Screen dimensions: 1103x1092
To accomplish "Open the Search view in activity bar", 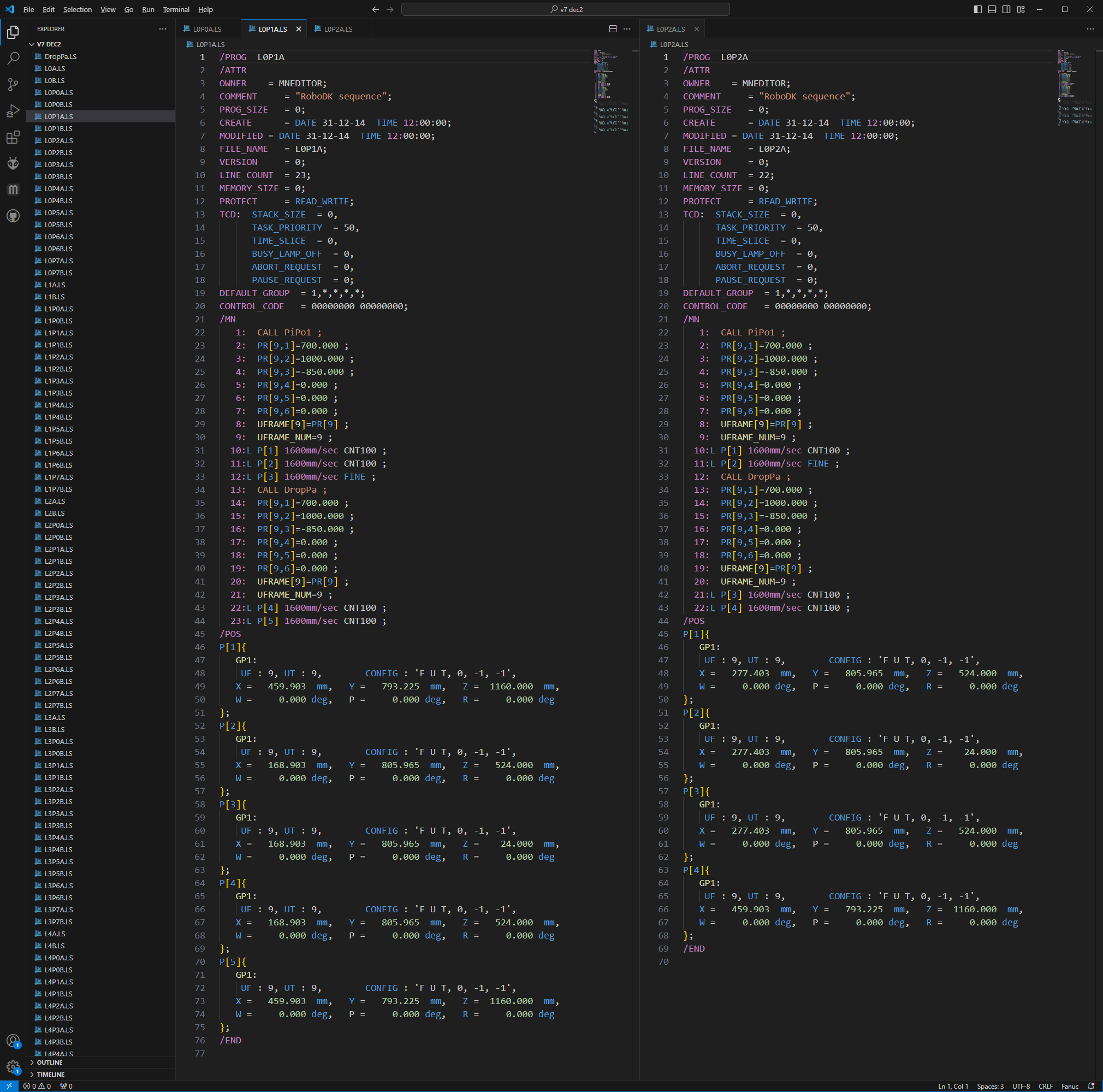I will click(13, 58).
